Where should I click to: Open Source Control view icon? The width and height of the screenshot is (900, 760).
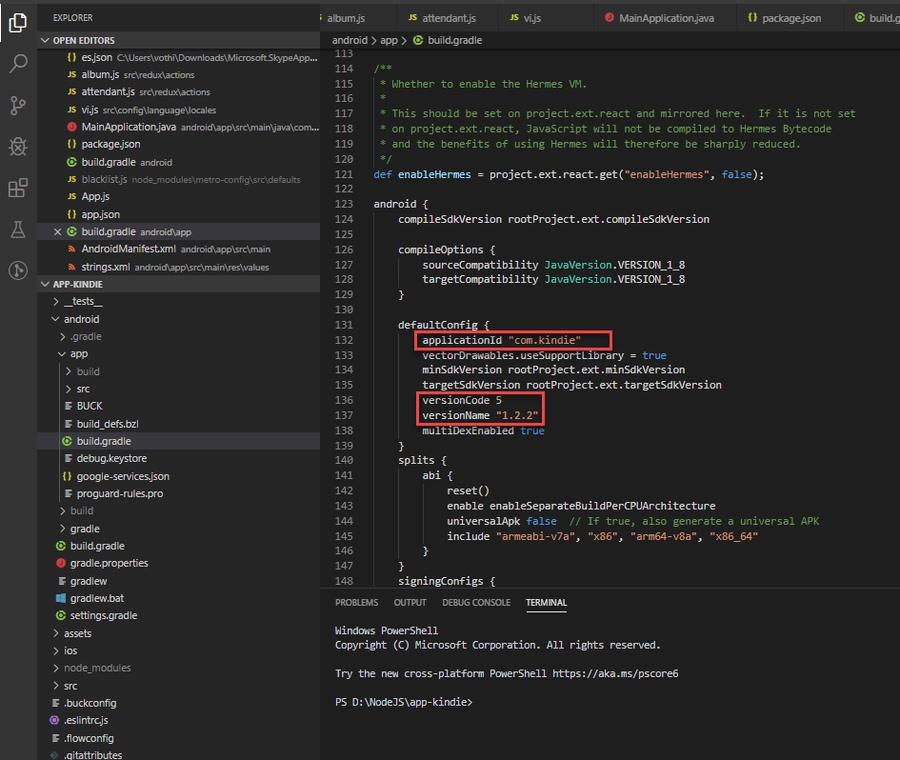pyautogui.click(x=18, y=105)
